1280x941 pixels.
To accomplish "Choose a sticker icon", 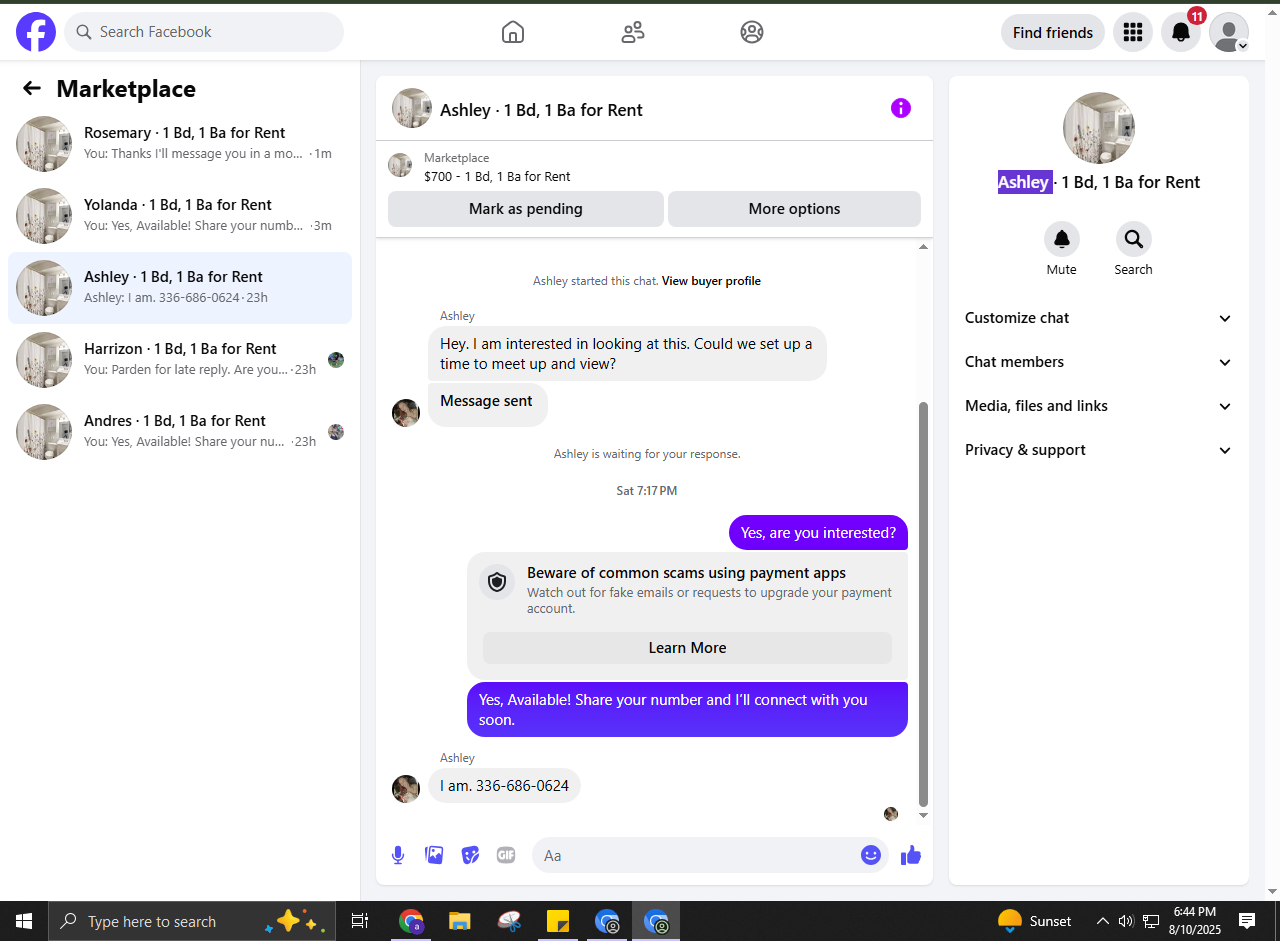I will click(470, 855).
